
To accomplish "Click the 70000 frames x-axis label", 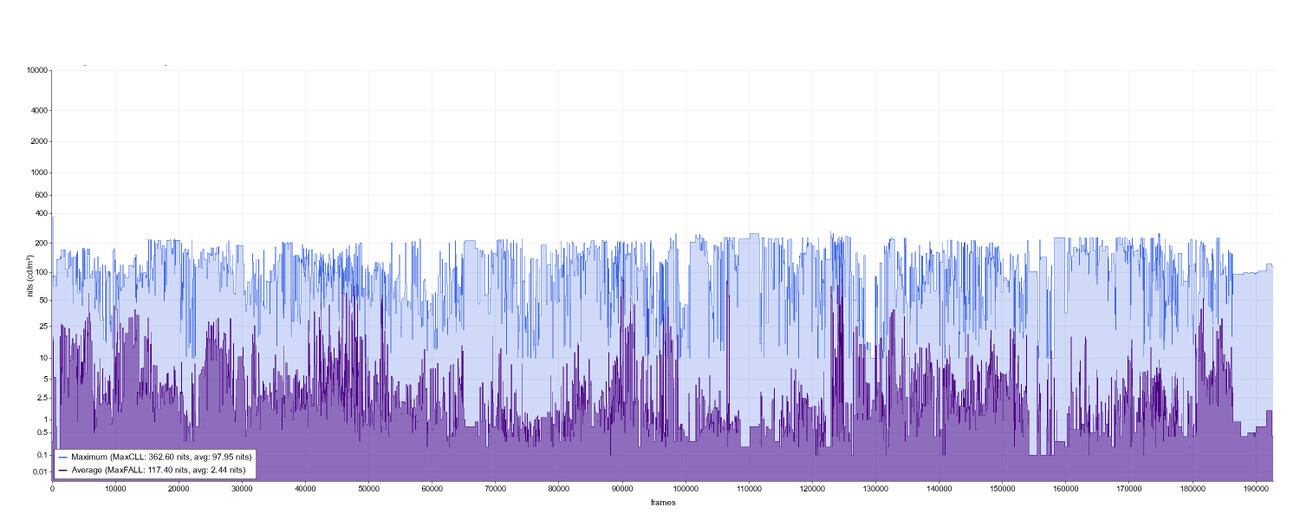I will (496, 489).
